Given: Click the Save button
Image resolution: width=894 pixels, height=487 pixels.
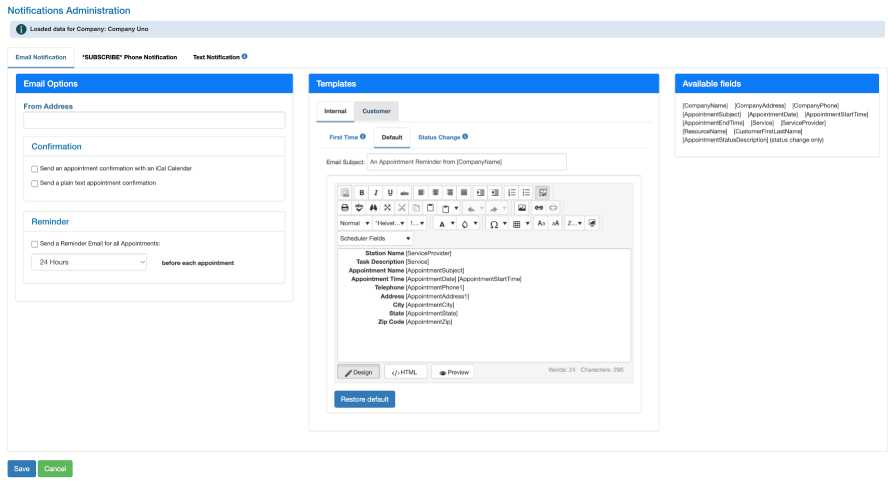Looking at the screenshot, I should pos(21,468).
